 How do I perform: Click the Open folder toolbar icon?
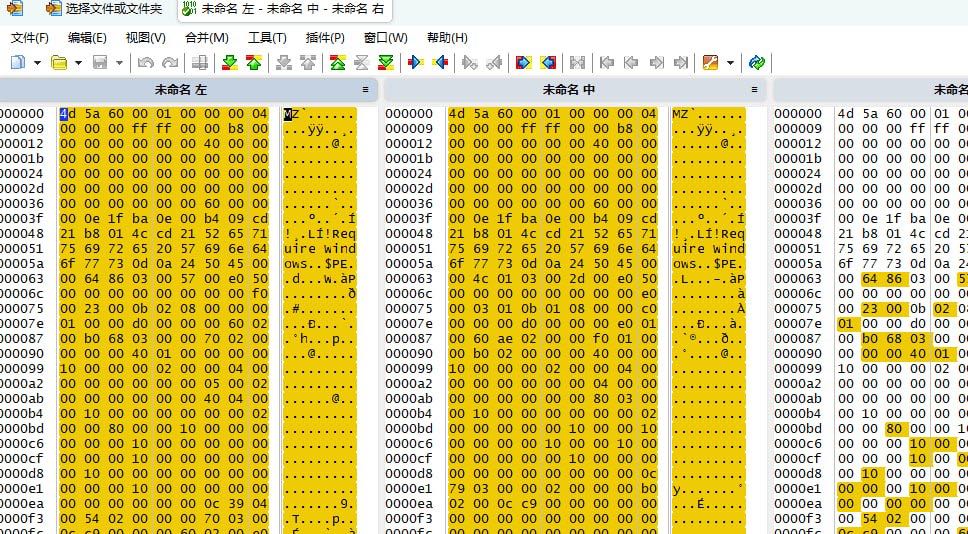click(x=59, y=63)
